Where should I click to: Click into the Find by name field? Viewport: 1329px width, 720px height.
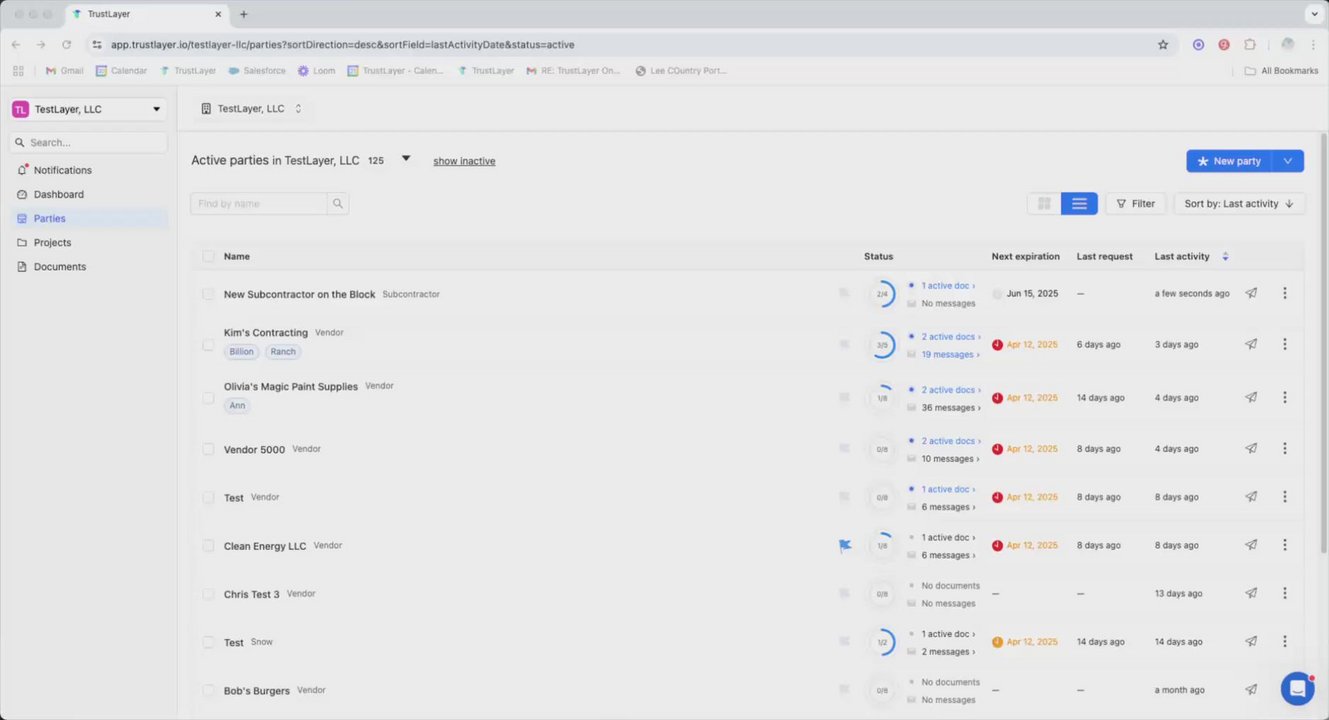[x=259, y=203]
